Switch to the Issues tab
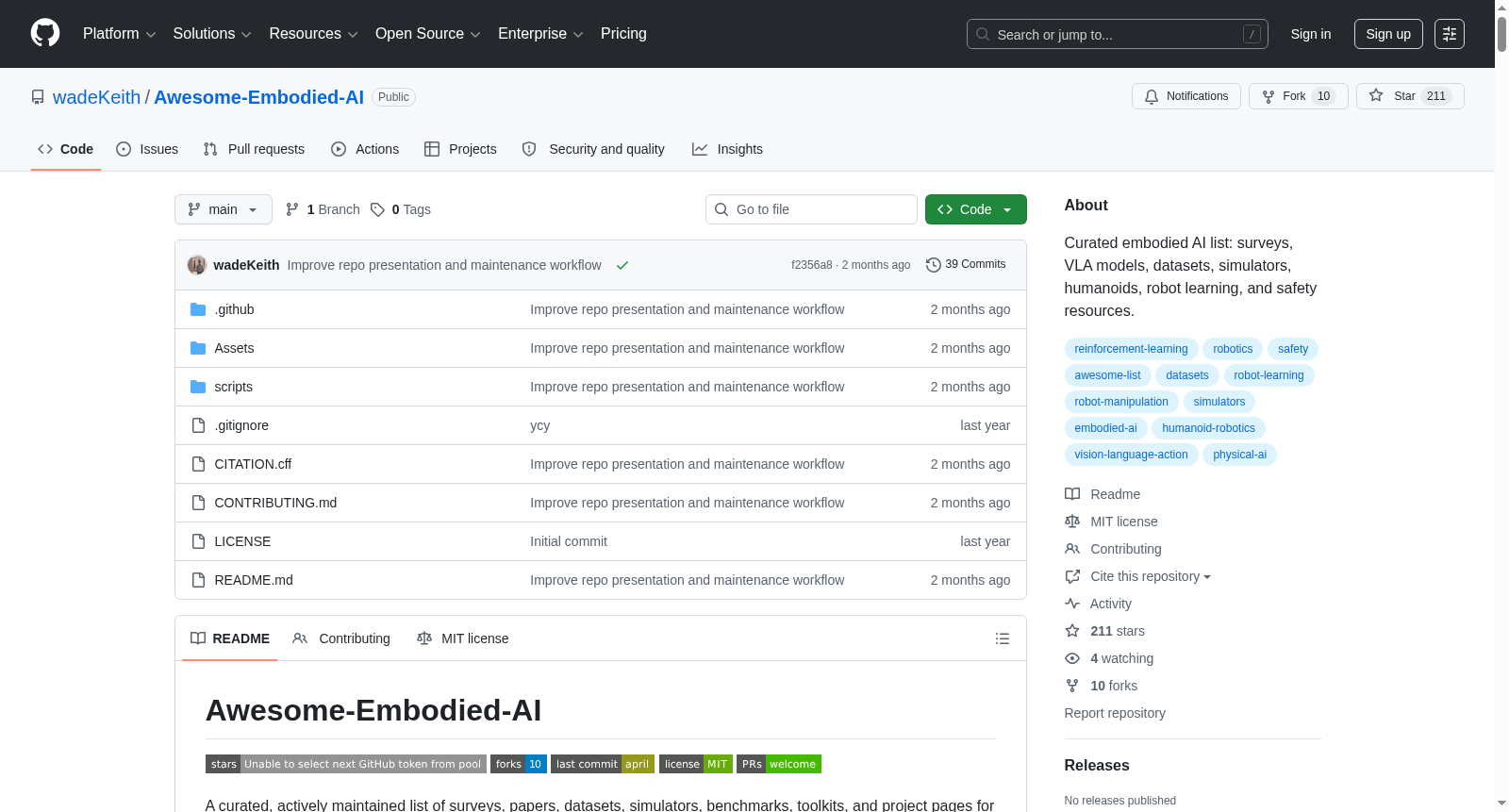Viewport: 1509px width, 812px height. (147, 149)
